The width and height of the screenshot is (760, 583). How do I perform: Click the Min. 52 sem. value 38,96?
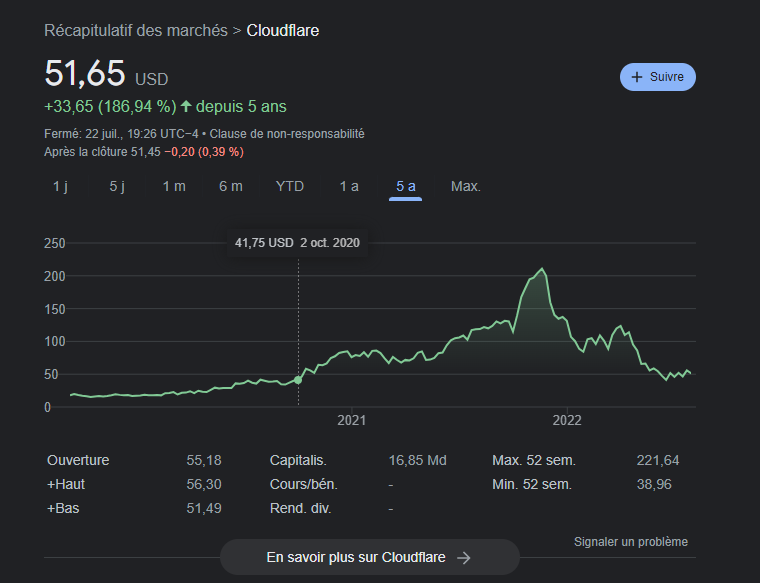[654, 484]
